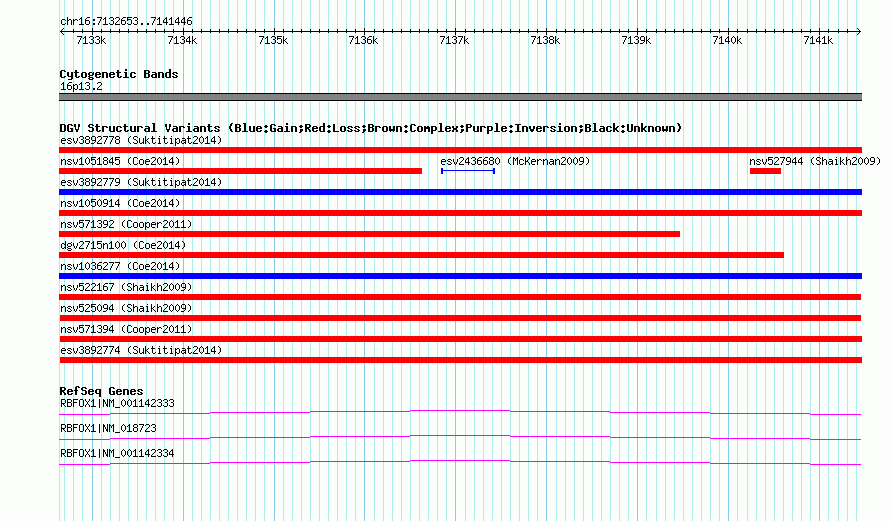
Task: Select the esv3892774 red bar
Action: 460,360
